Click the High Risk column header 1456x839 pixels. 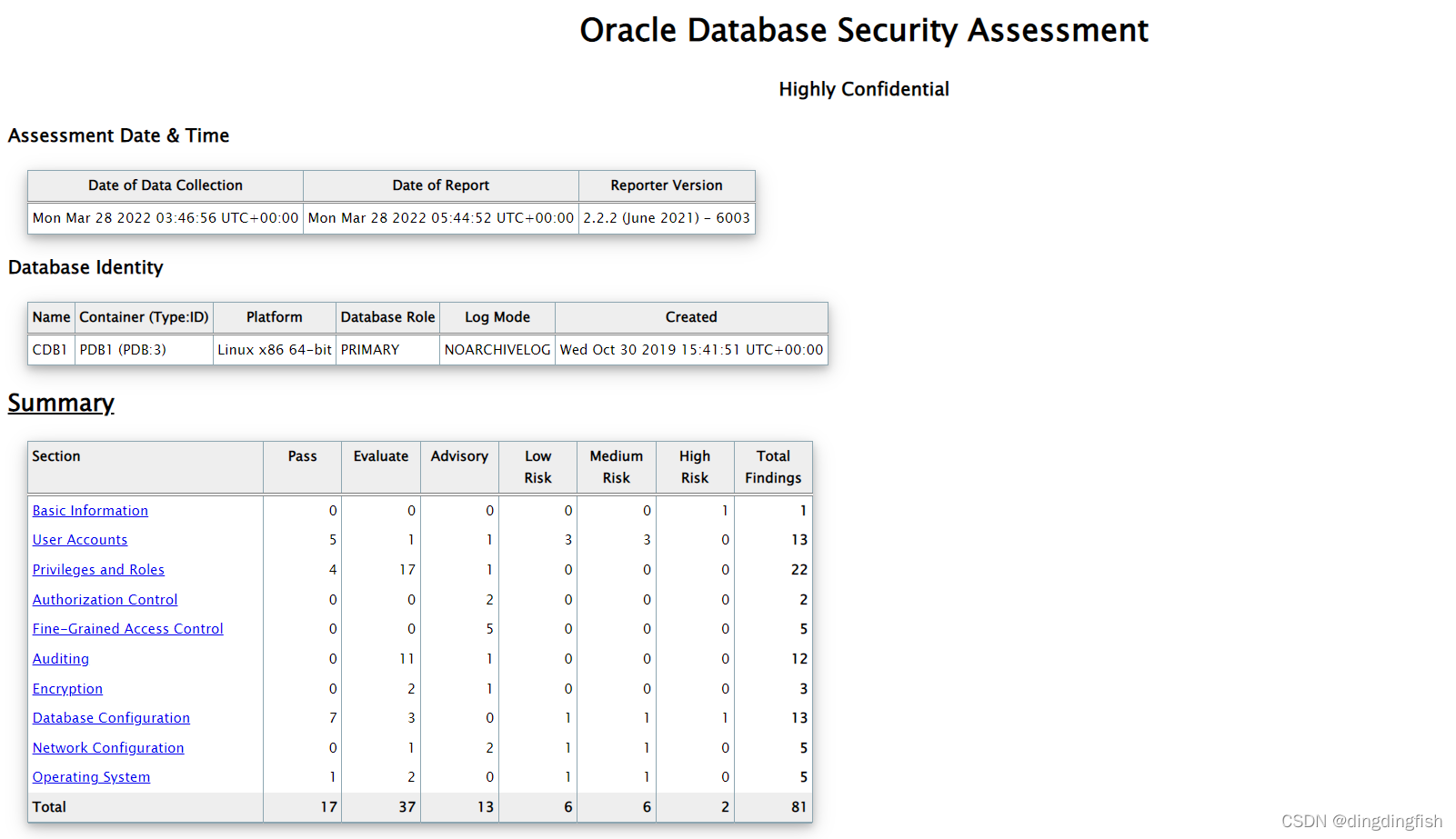coord(695,467)
